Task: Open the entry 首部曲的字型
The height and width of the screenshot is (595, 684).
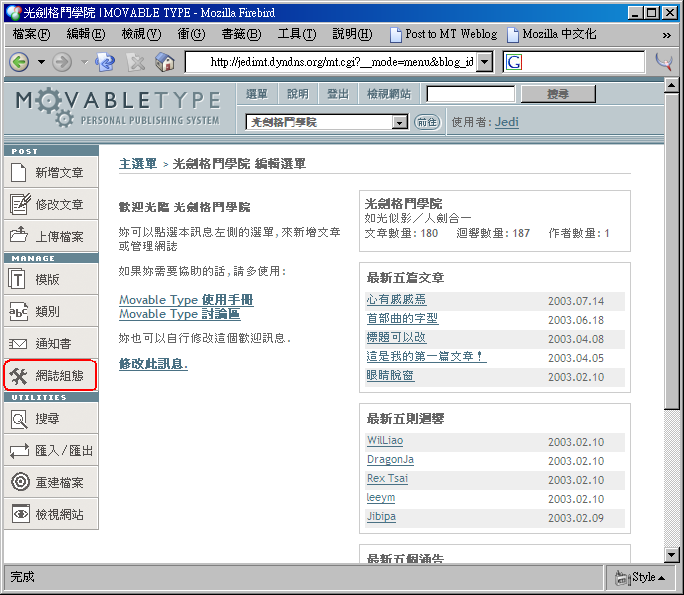Action: click(402, 318)
